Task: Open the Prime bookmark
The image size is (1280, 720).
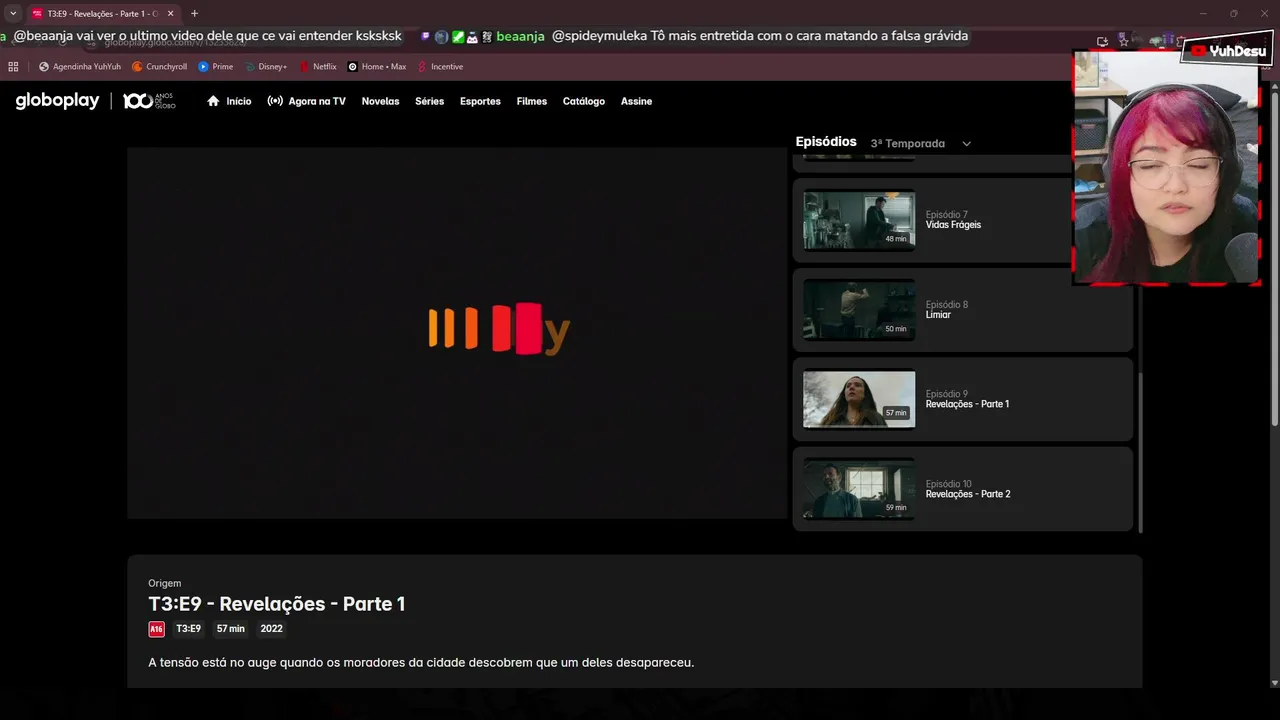Action: [x=216, y=66]
